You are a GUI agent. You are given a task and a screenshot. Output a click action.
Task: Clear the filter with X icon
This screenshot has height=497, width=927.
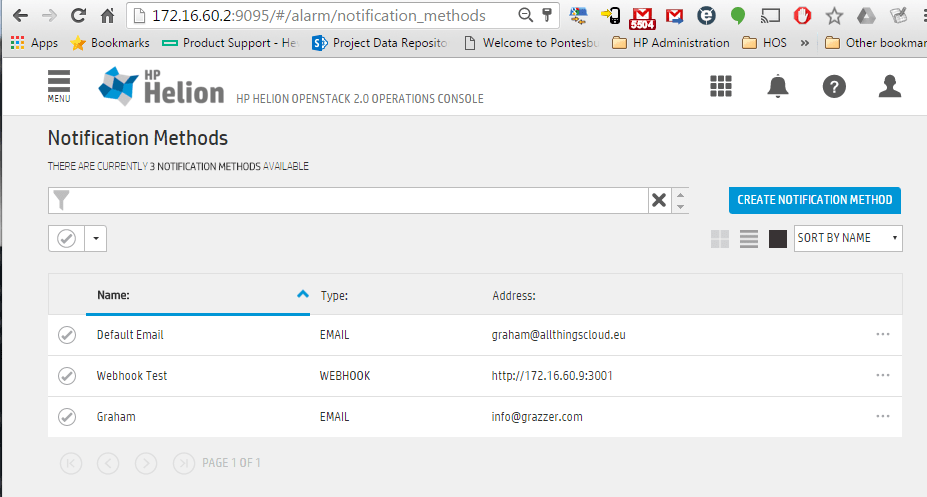658,200
